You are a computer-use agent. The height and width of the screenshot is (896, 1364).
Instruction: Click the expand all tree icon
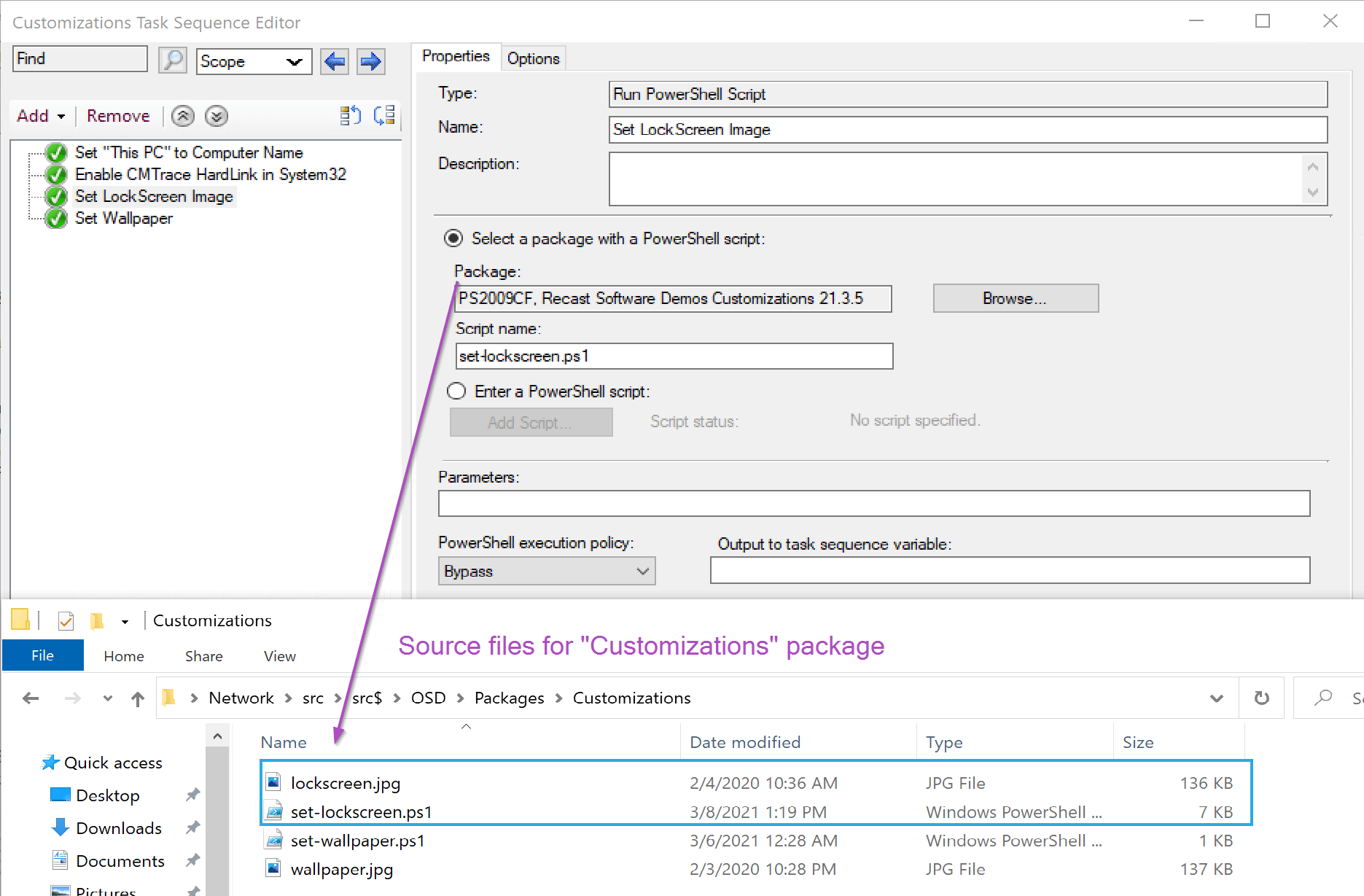(351, 115)
